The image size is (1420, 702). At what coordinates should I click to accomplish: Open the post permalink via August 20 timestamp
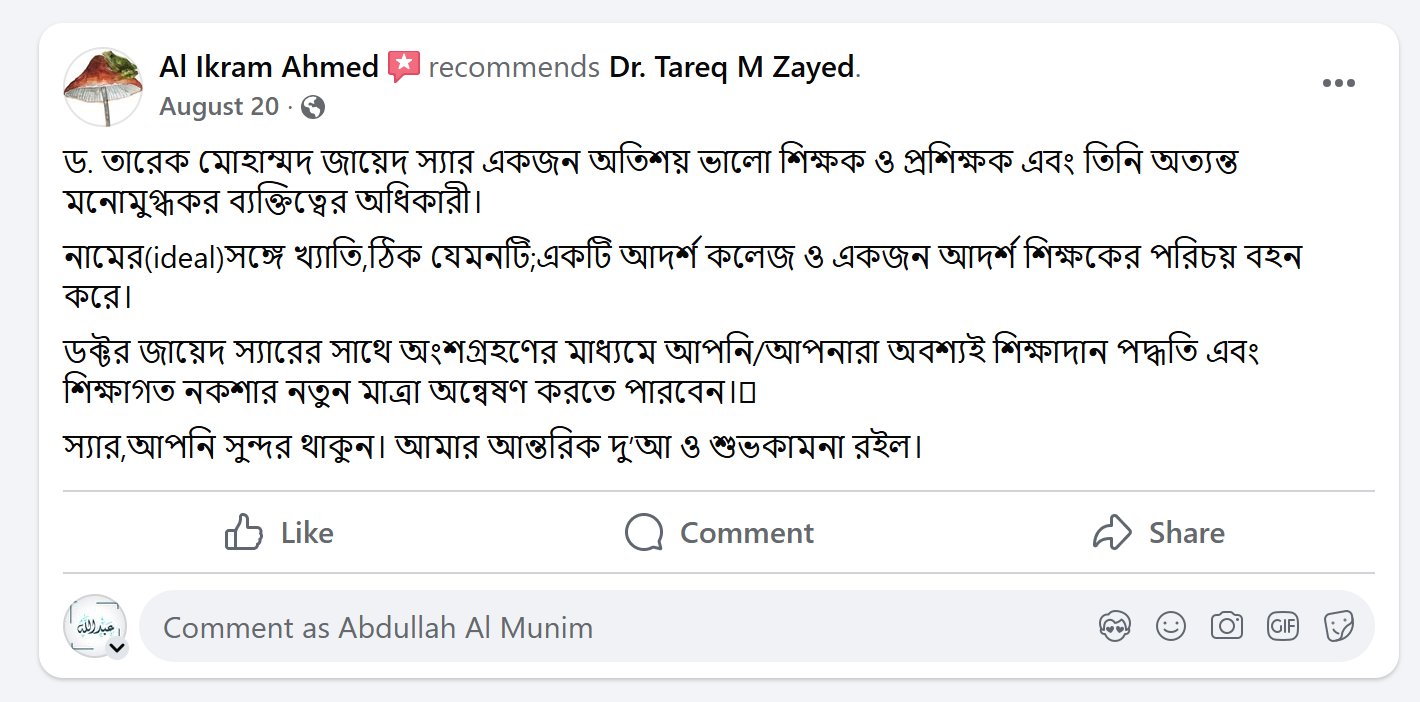tap(219, 106)
